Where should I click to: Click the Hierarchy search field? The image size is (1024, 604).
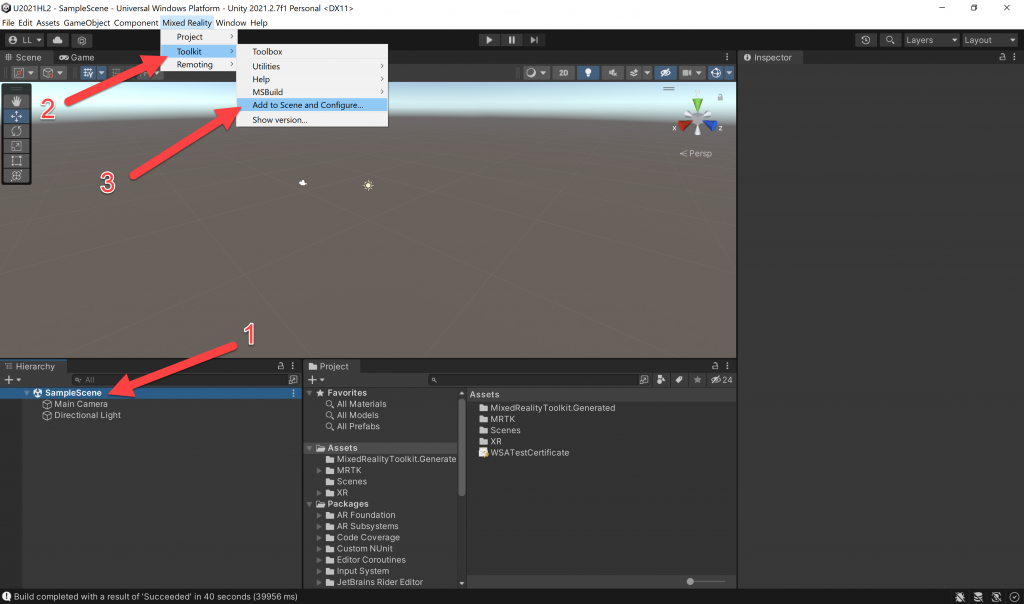[180, 379]
